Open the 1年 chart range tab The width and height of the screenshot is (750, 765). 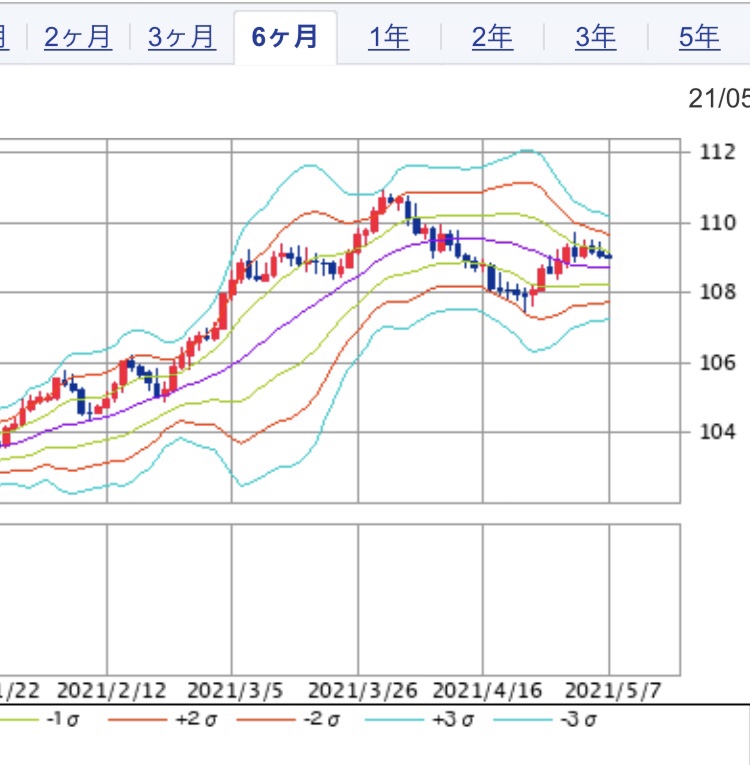(389, 38)
